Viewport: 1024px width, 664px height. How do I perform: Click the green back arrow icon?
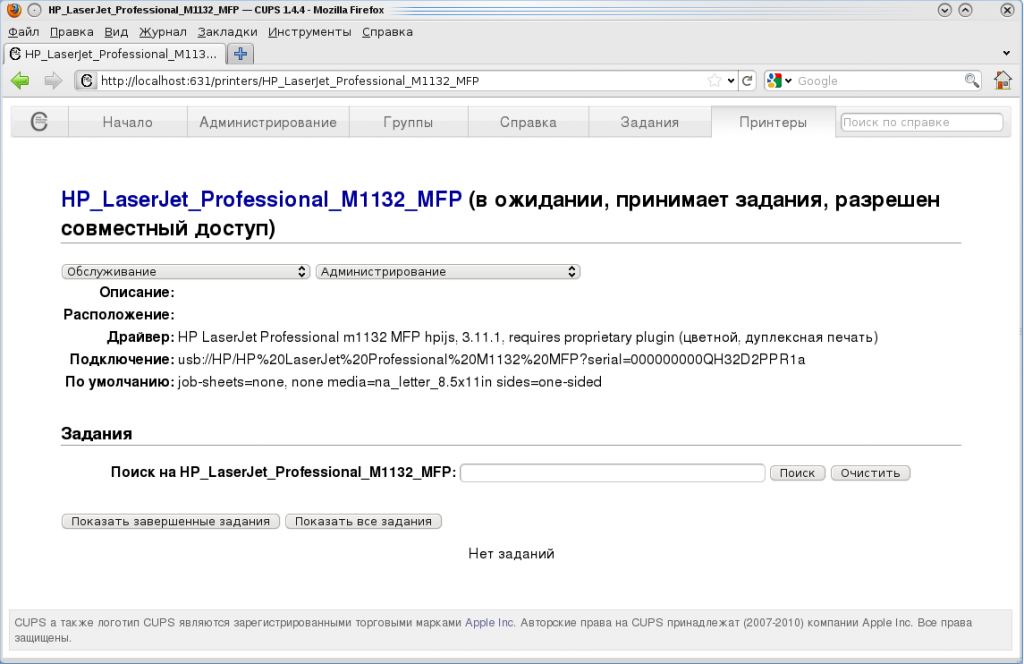point(20,80)
